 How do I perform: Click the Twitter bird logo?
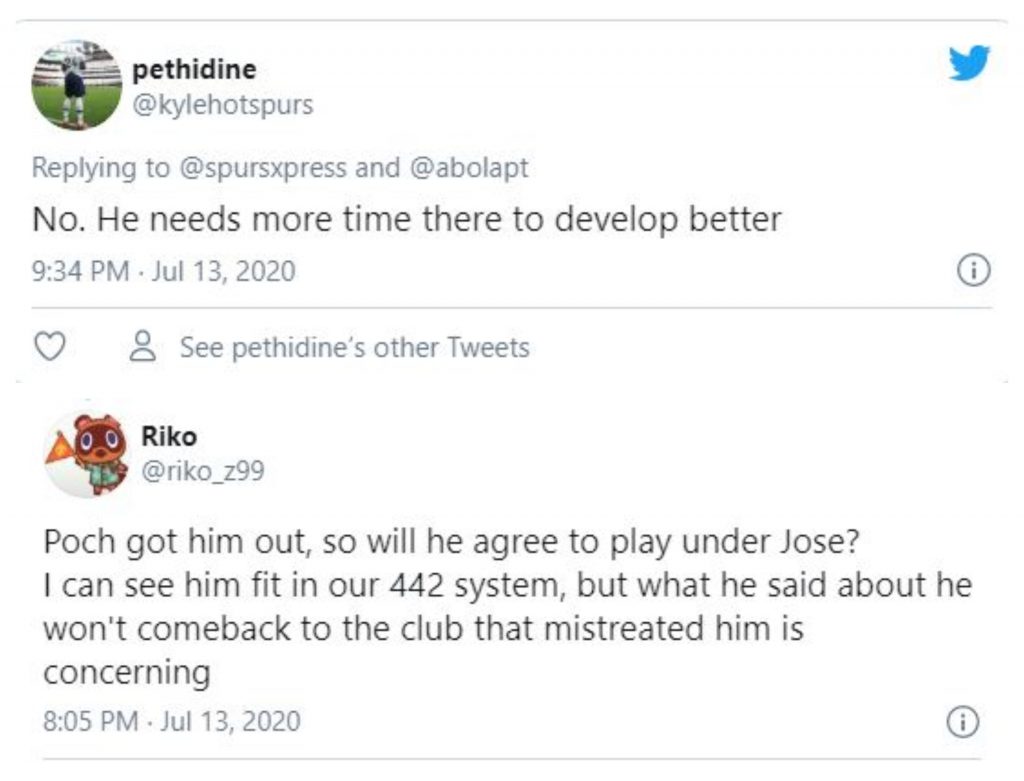click(x=969, y=63)
